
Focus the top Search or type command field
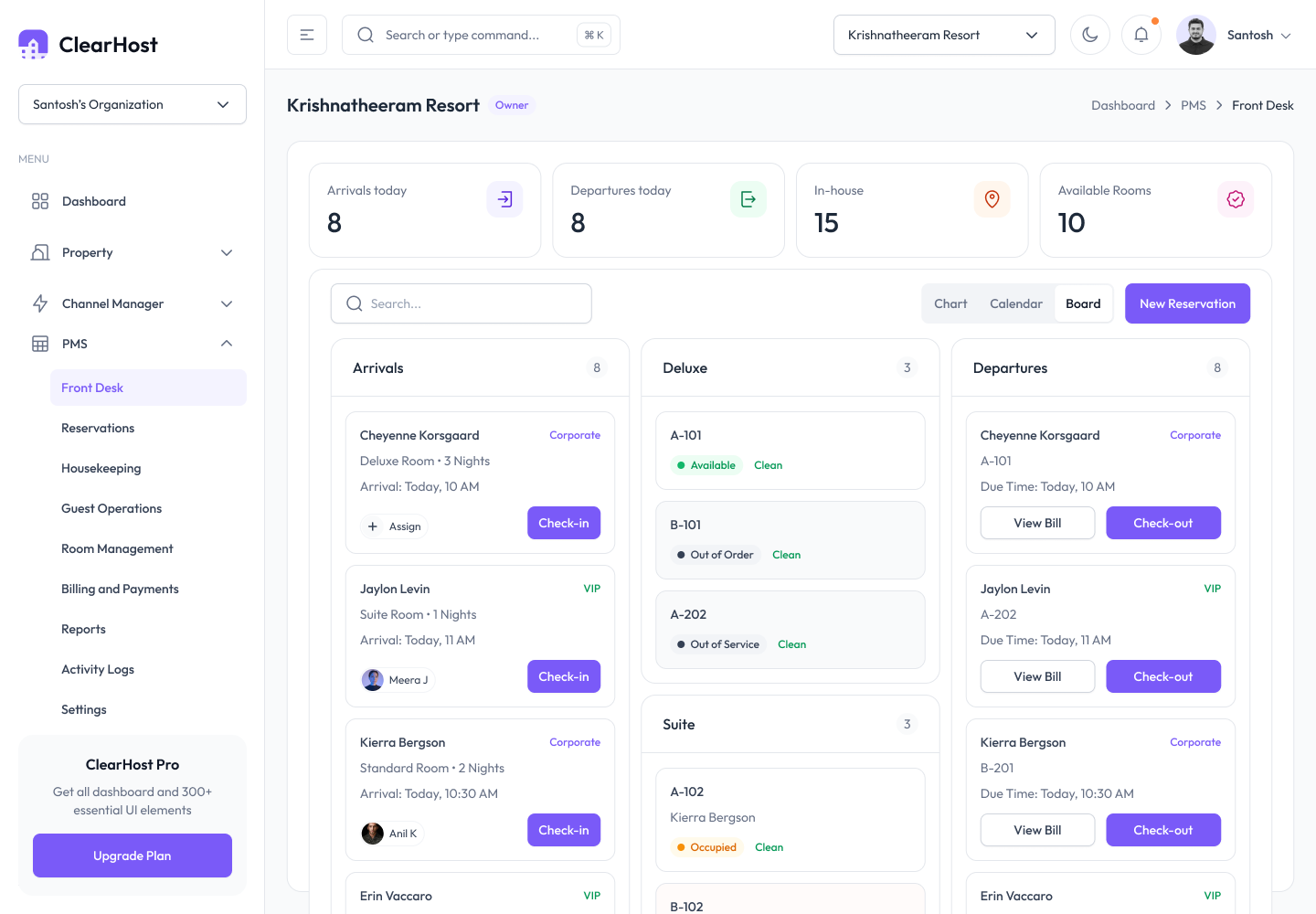point(481,35)
